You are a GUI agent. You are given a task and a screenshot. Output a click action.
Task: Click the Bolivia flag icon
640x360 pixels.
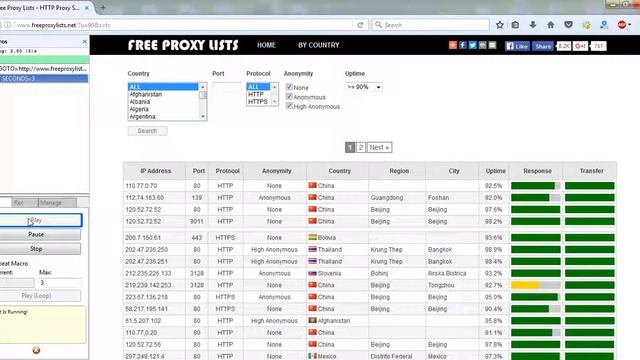tap(313, 237)
